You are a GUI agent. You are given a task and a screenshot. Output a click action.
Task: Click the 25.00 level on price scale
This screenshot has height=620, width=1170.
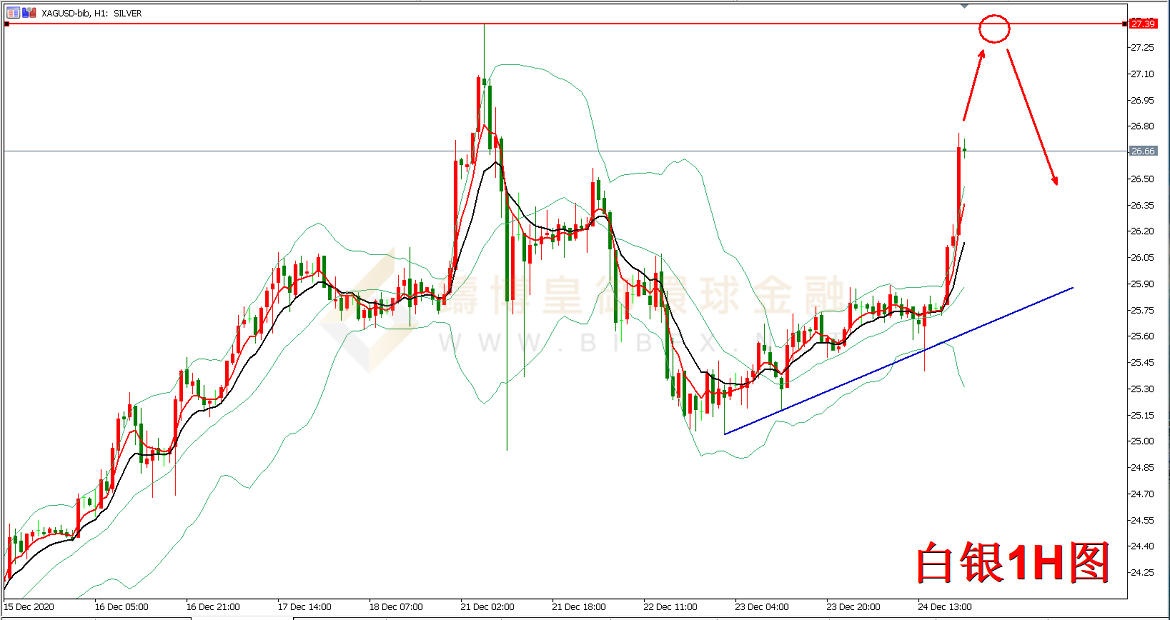(x=1144, y=441)
